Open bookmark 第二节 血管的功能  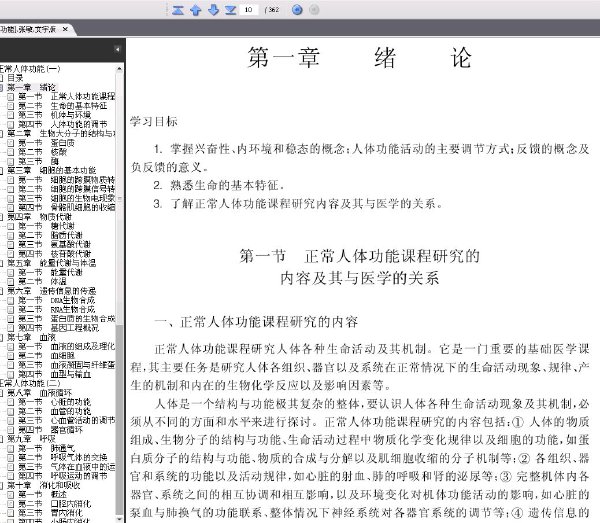tap(54, 411)
